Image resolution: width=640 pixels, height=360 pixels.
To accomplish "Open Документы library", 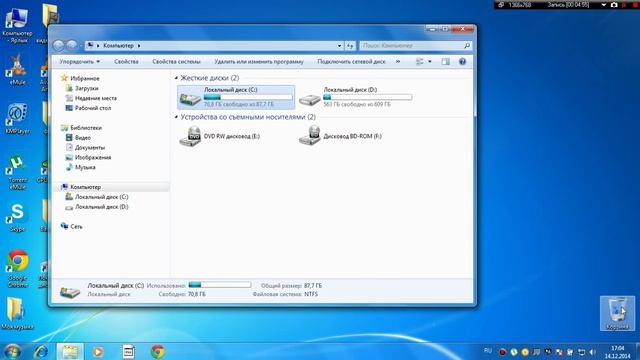I will point(89,147).
